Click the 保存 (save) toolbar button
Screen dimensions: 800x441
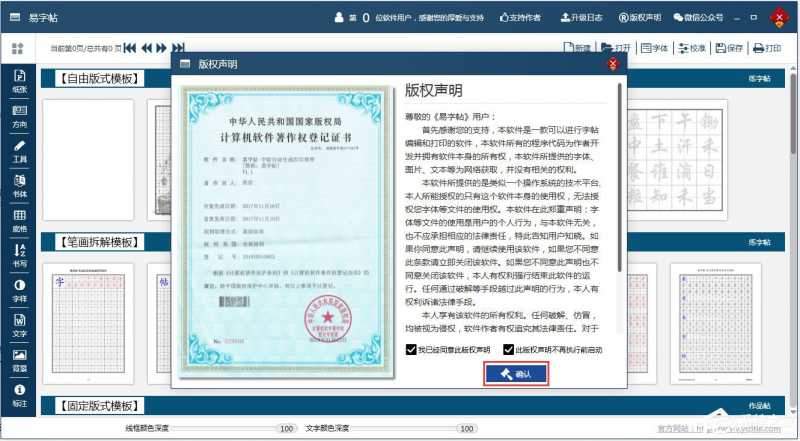(x=727, y=48)
